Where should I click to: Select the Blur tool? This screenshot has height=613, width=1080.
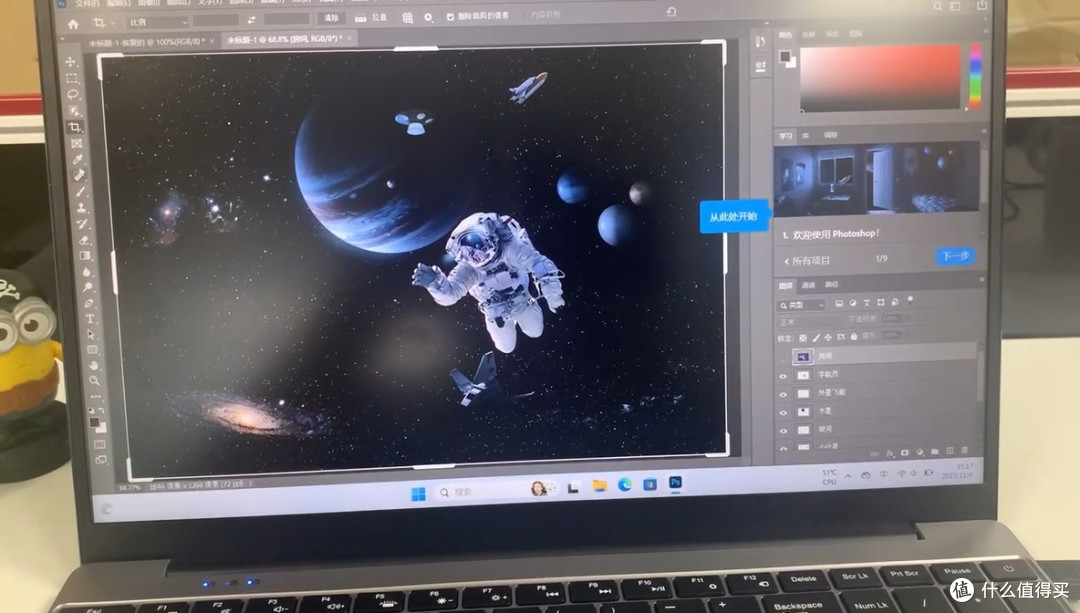click(86, 271)
